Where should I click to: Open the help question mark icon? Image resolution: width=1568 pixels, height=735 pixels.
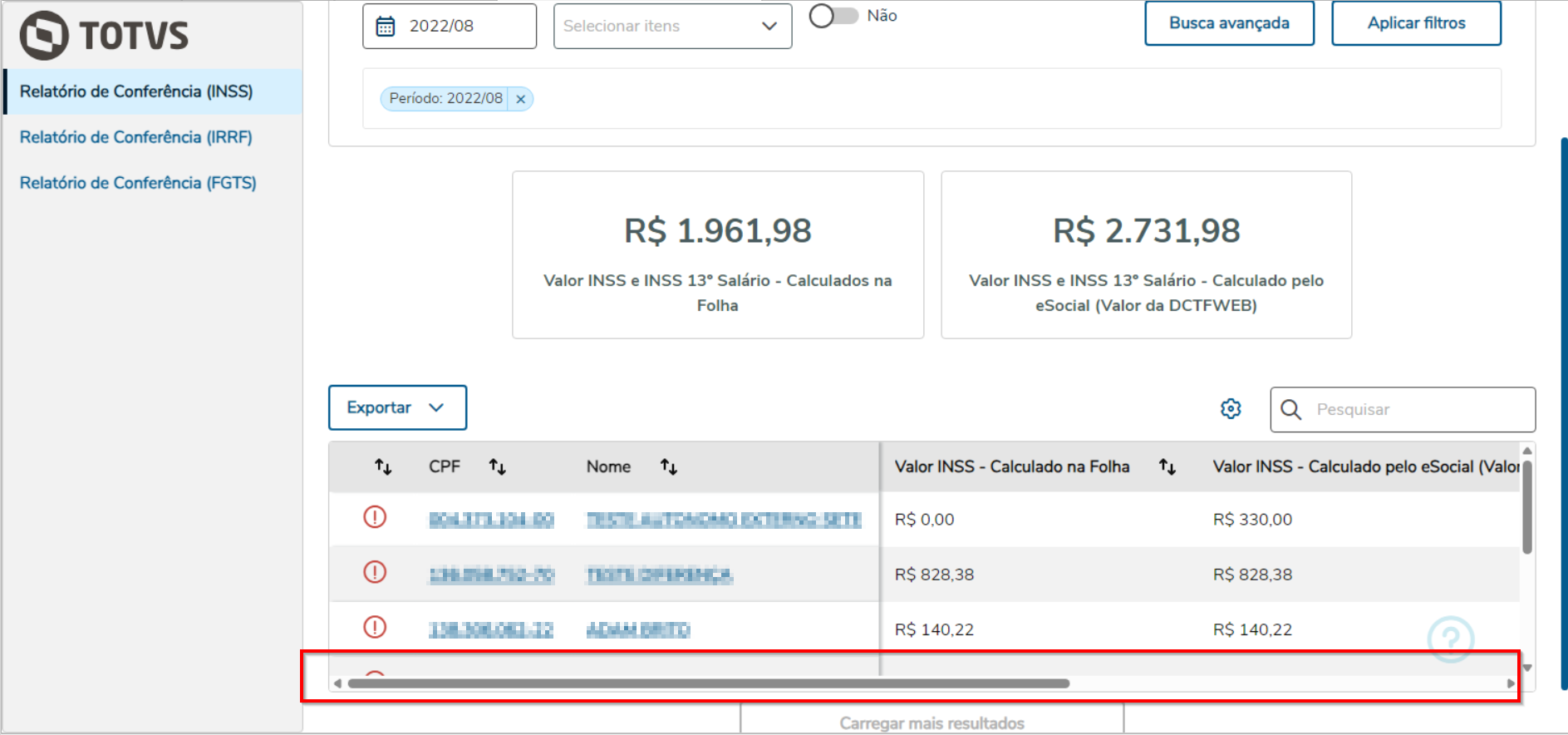tap(1450, 639)
